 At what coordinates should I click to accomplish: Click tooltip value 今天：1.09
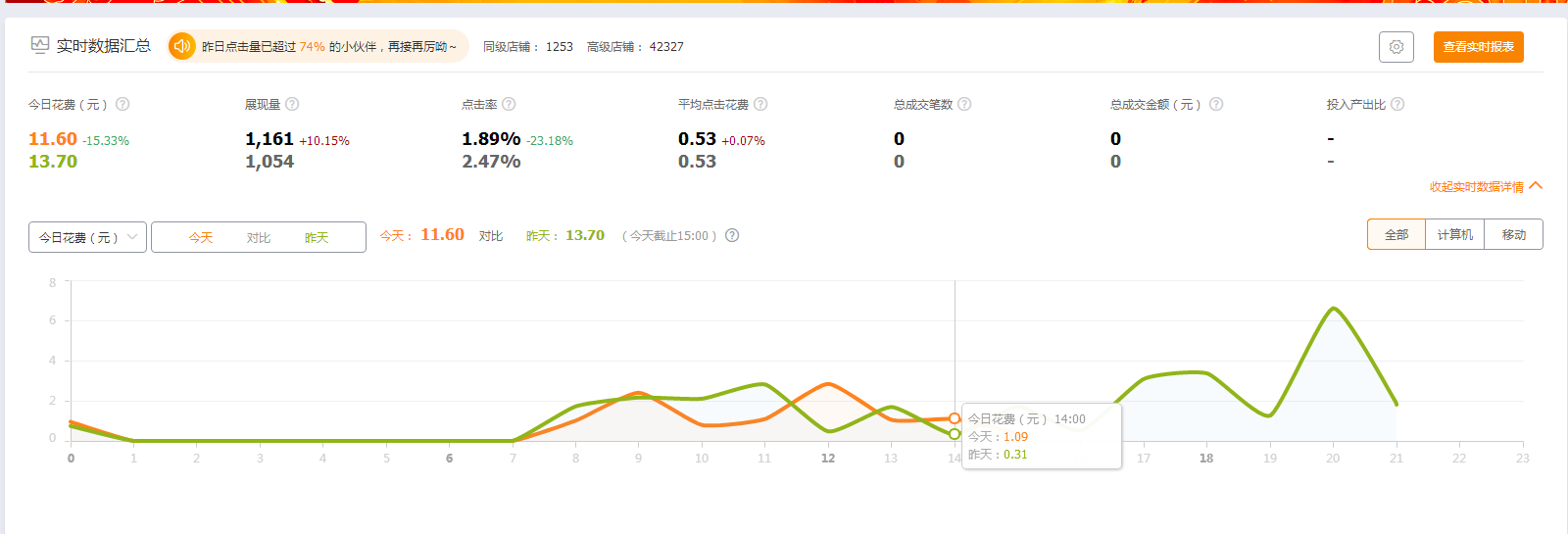(x=999, y=437)
